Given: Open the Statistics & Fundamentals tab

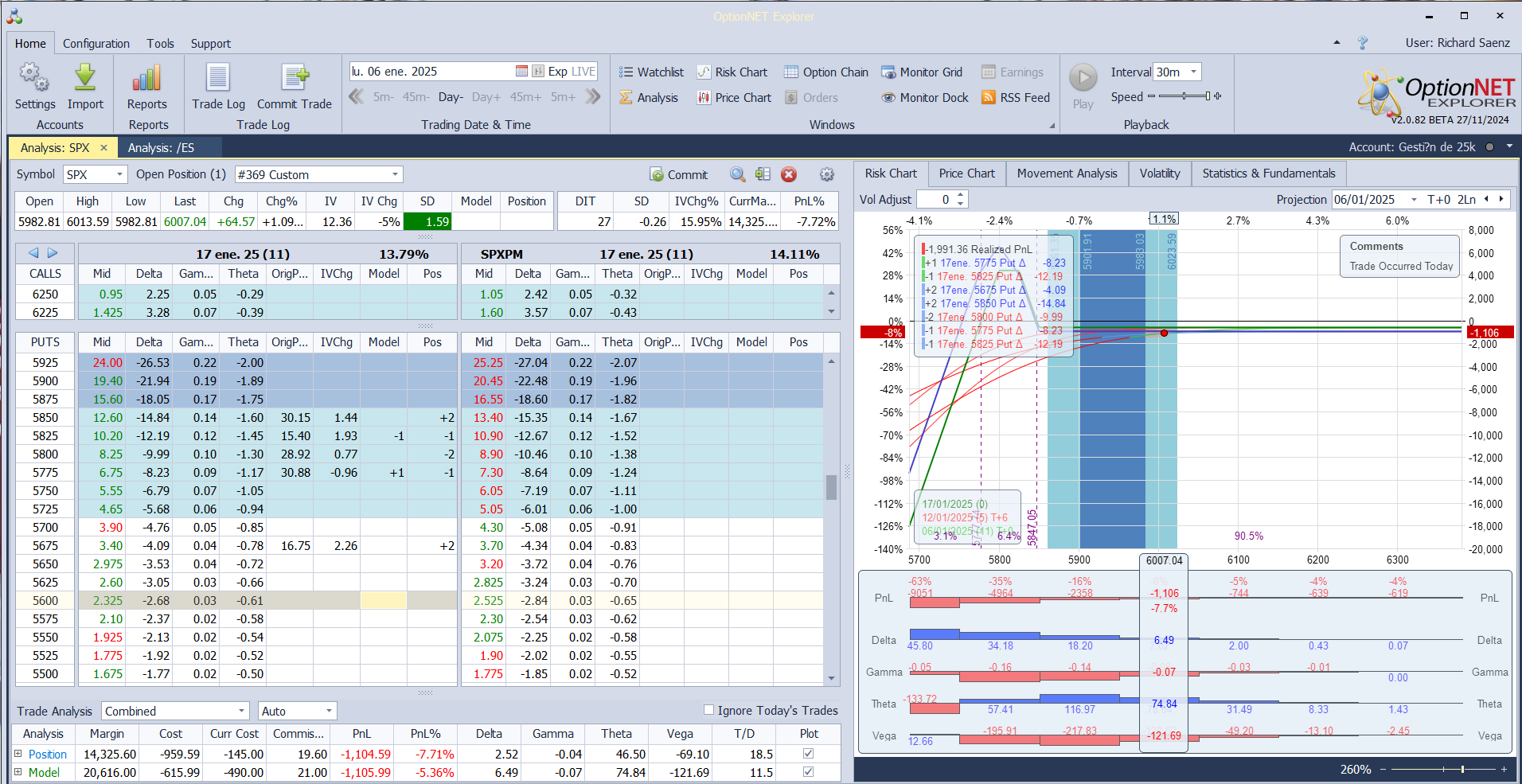Looking at the screenshot, I should click(1269, 174).
